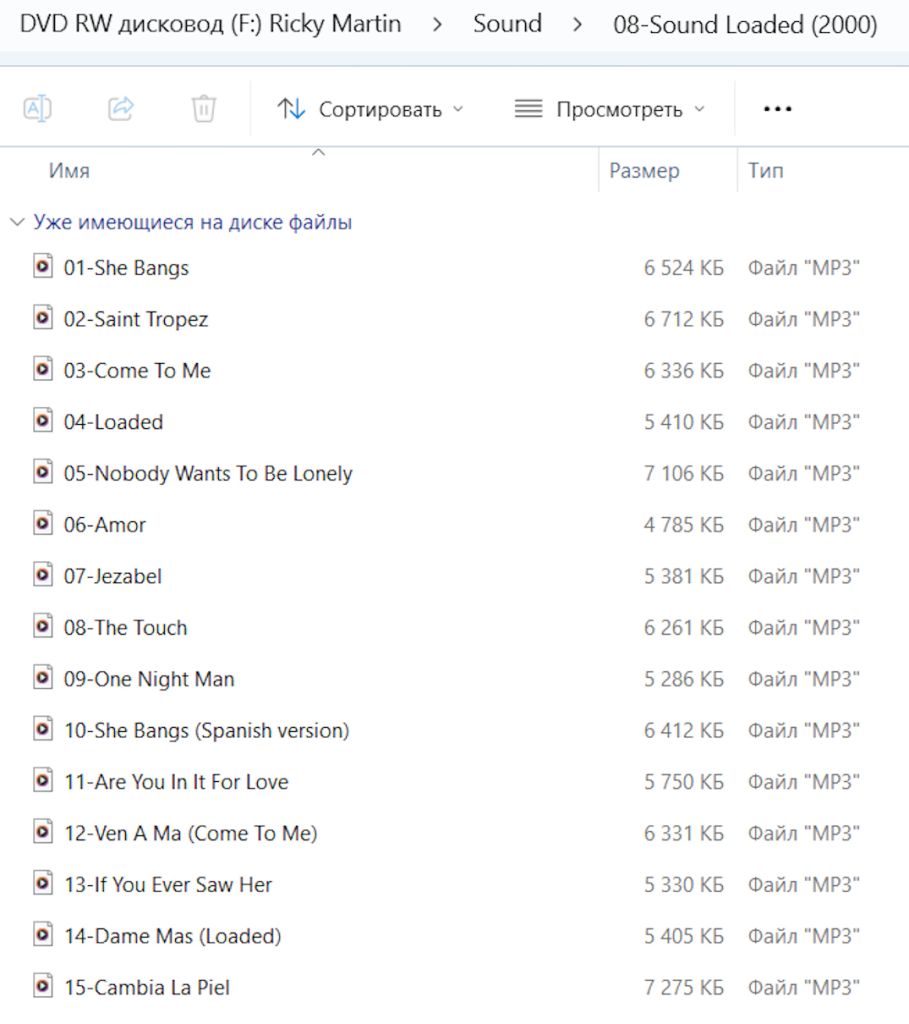Select the MP3 icon for 15-Cambia La Piel
Screen dimensions: 909x1024
tap(43, 986)
